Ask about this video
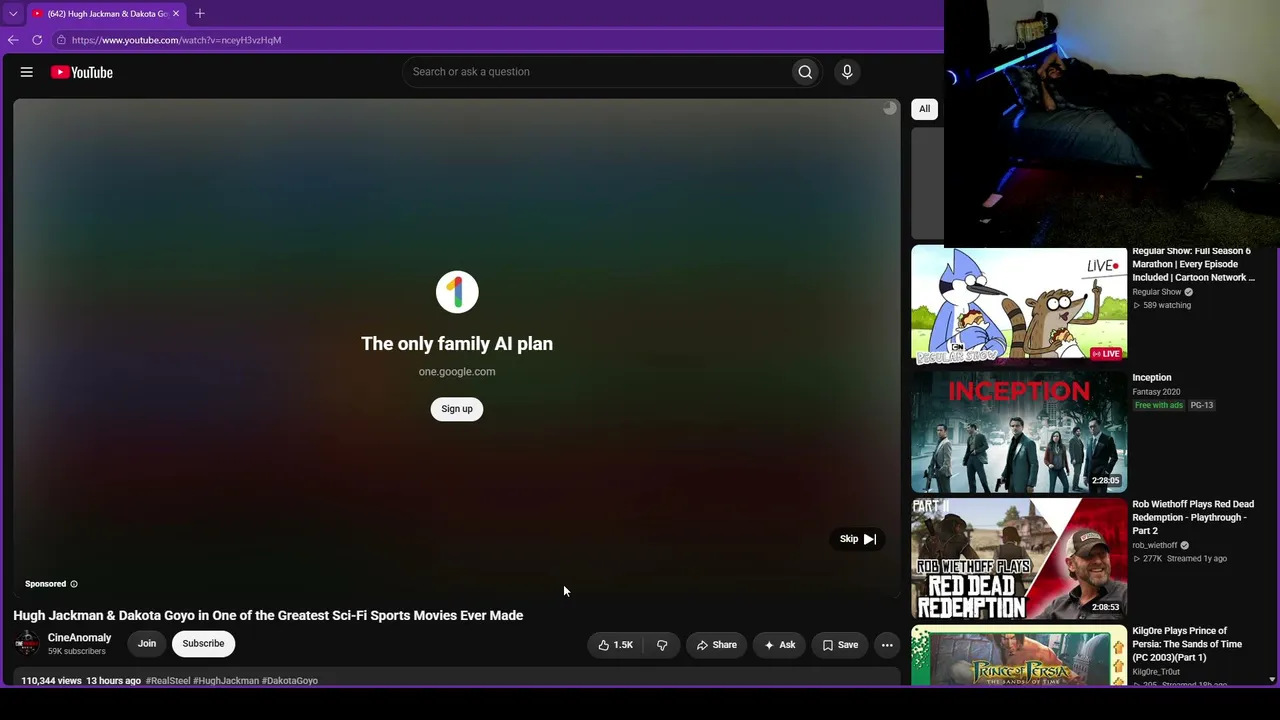Viewport: 1280px width, 720px height. point(779,645)
